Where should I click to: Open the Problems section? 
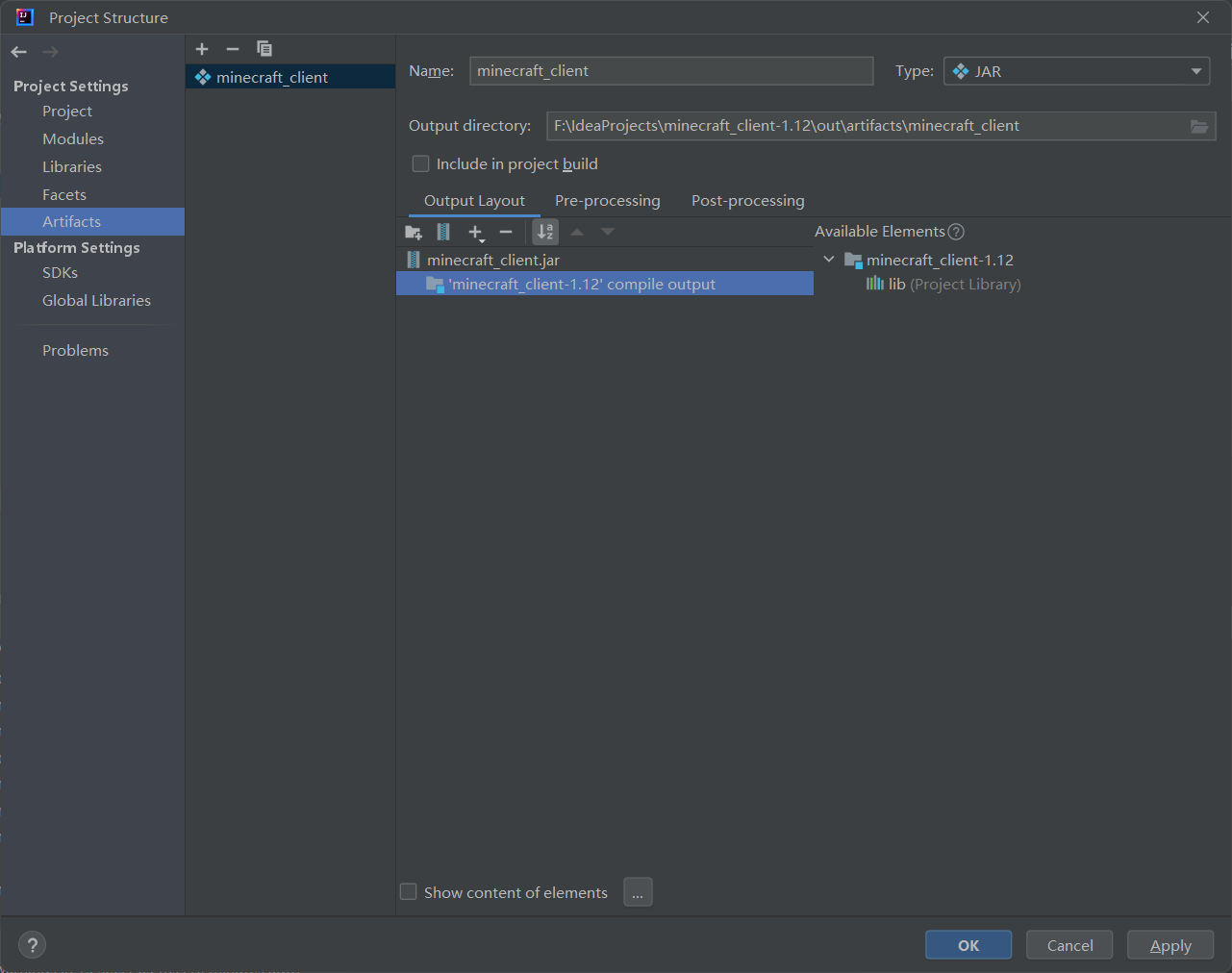point(75,351)
